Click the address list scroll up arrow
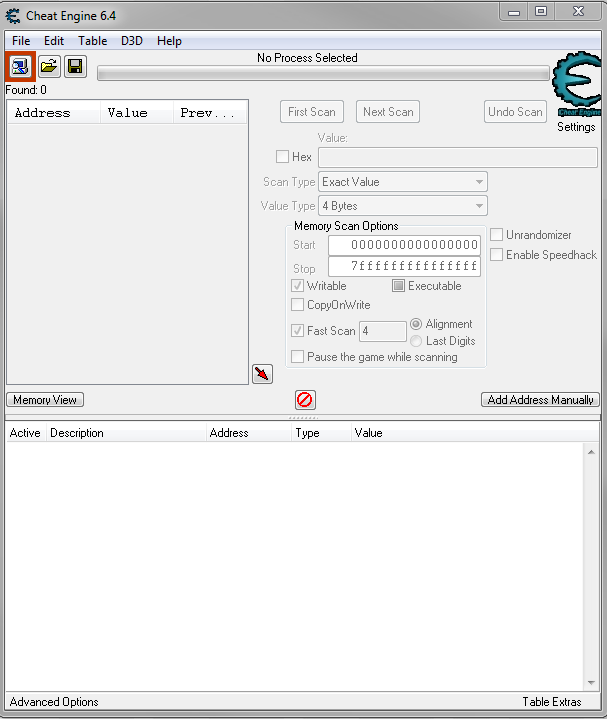The image size is (607, 719). point(591,452)
